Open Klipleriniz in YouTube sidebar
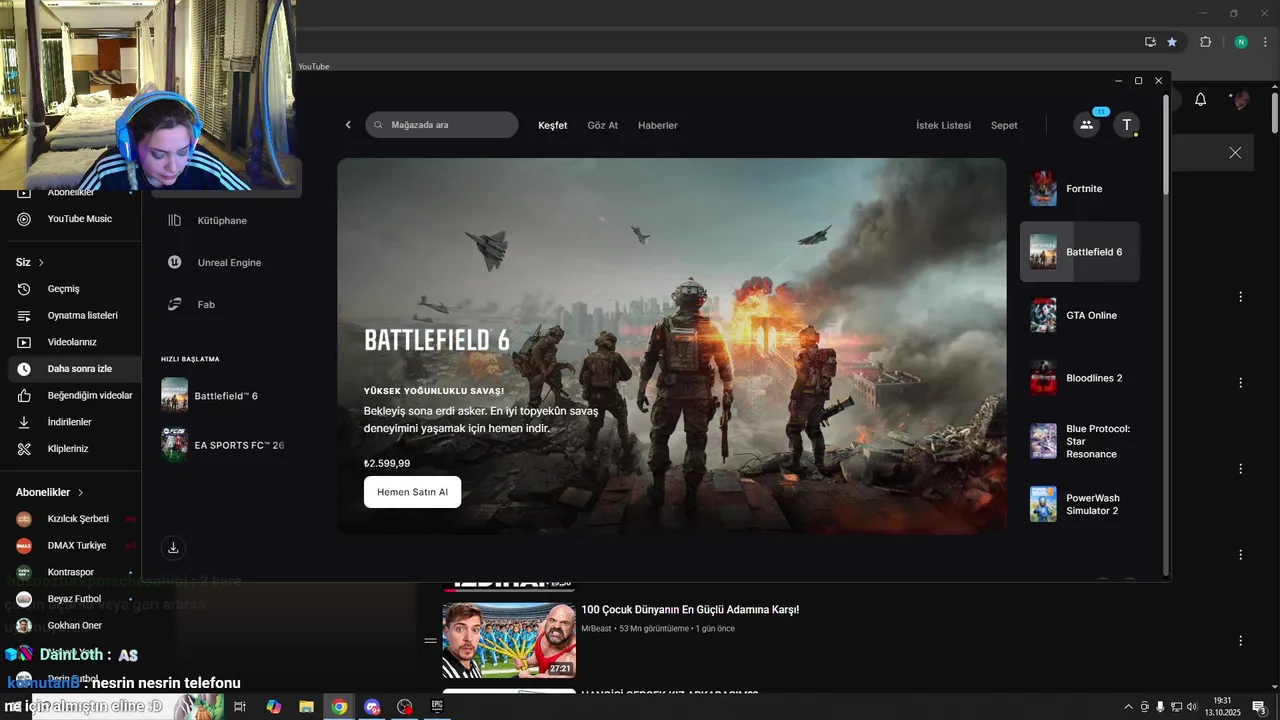Viewport: 1280px width, 720px height. 70,449
